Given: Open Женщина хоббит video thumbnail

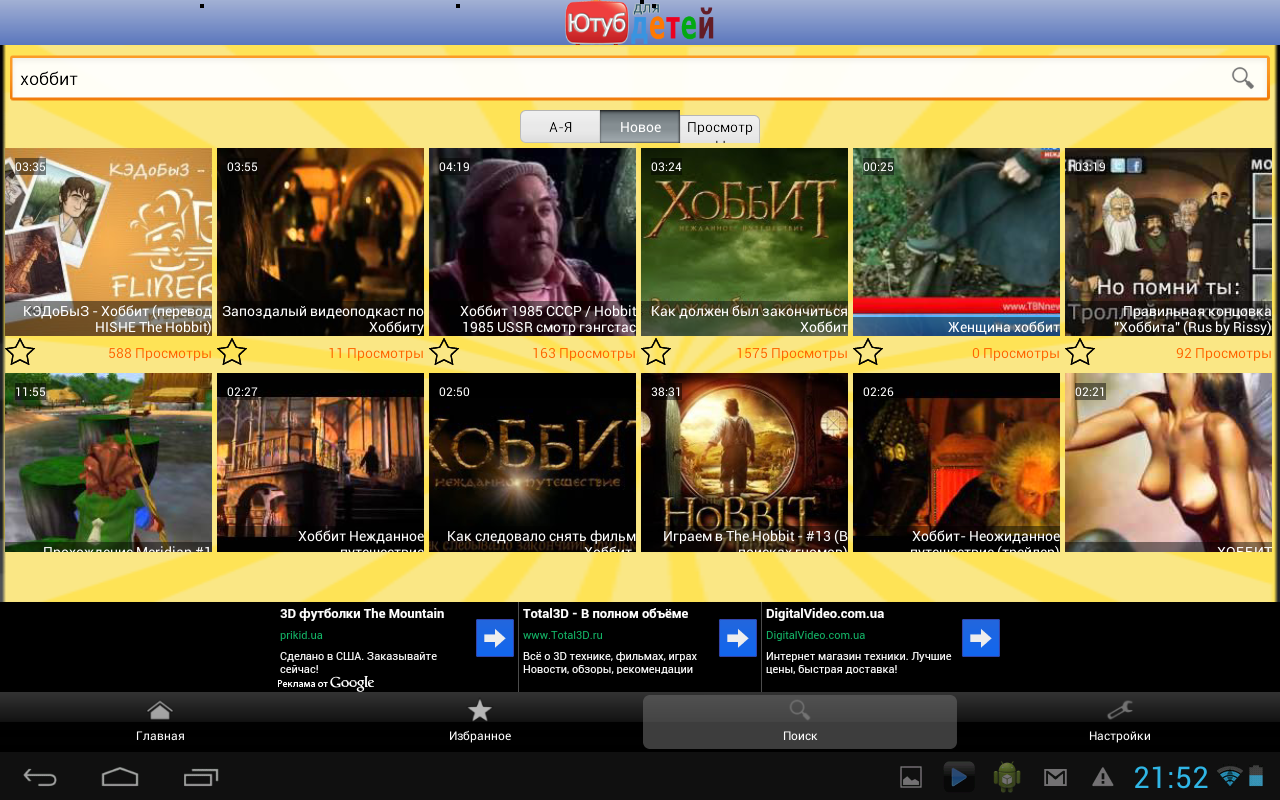Looking at the screenshot, I should (956, 242).
